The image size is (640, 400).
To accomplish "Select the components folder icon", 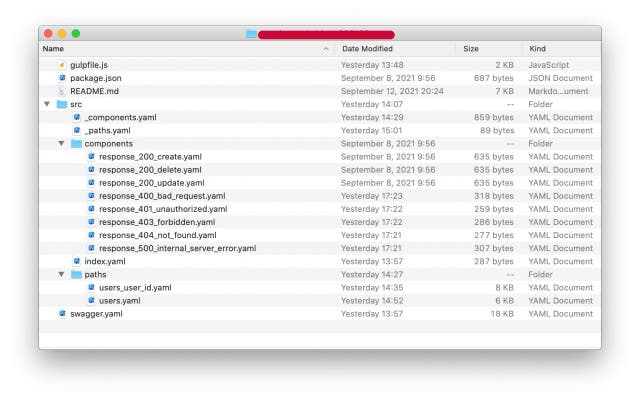I will (76, 143).
